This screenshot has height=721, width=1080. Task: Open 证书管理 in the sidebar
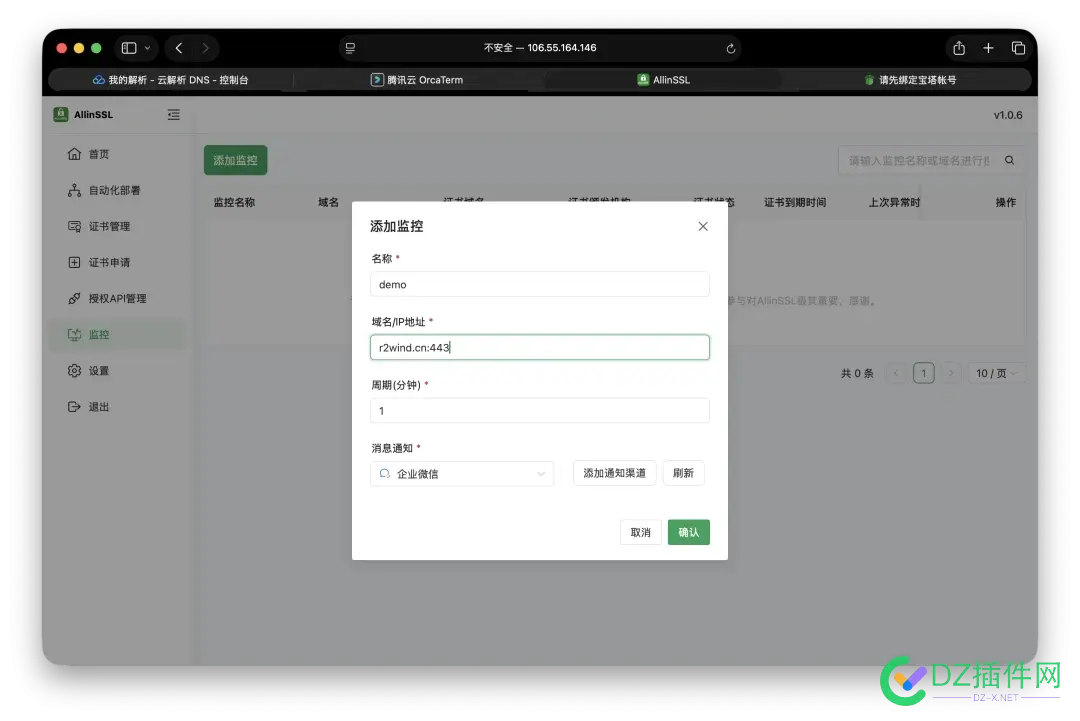tap(117, 227)
